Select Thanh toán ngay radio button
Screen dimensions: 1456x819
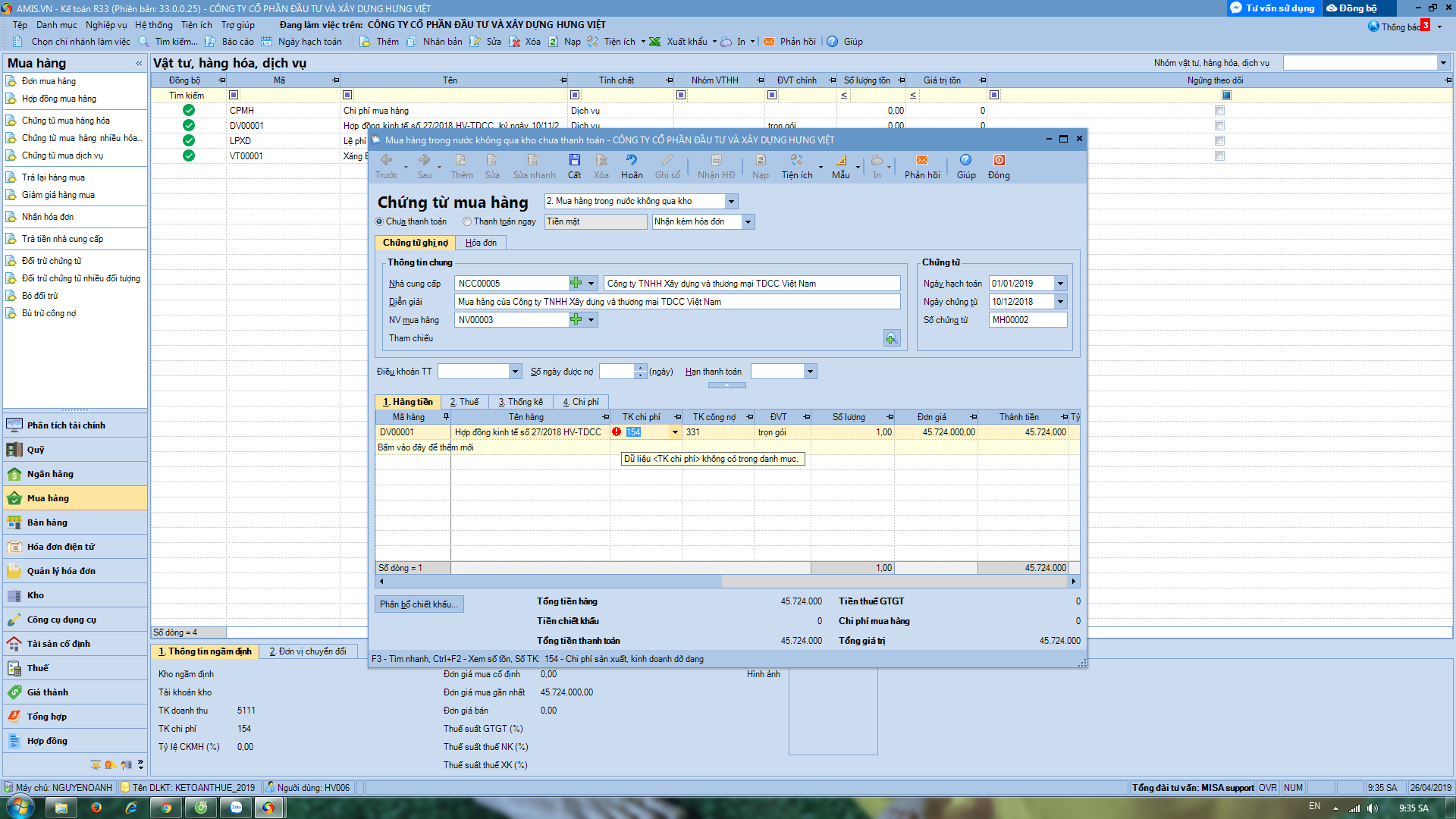(467, 222)
